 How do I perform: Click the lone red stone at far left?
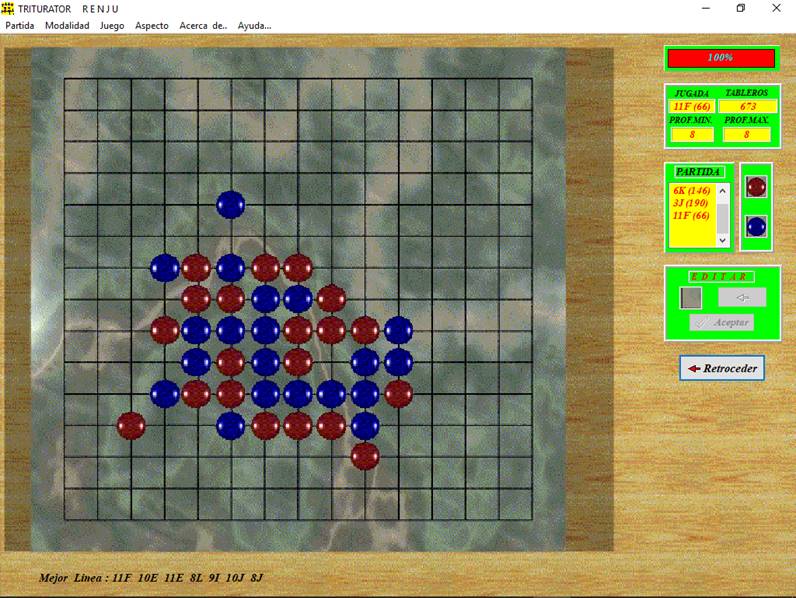(x=131, y=425)
